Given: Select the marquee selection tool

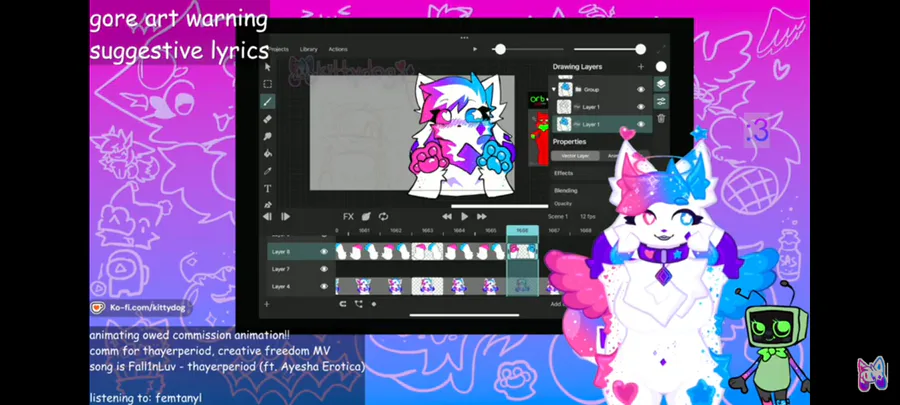Looking at the screenshot, I should [x=267, y=84].
